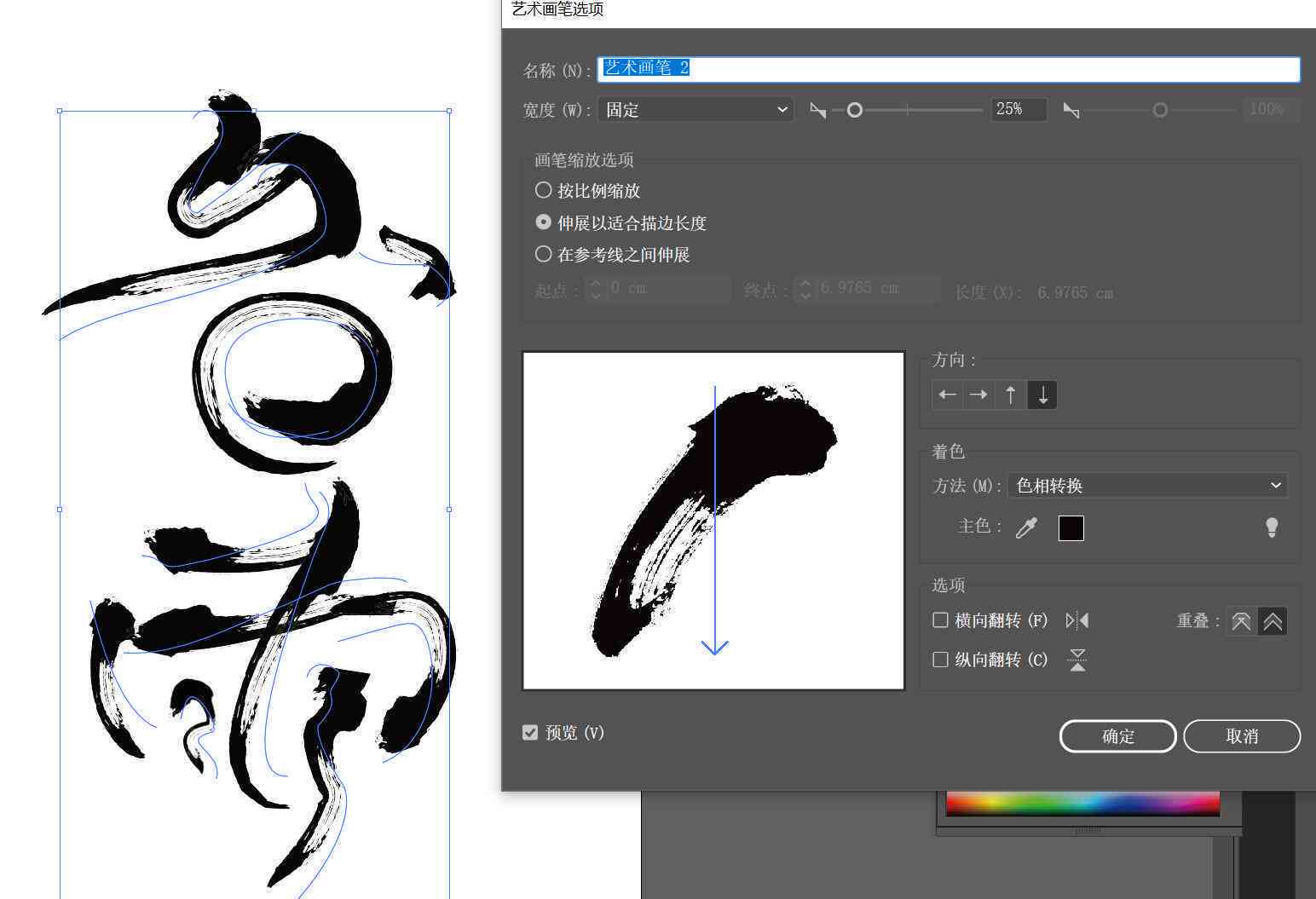Select the right-pointing direction arrow
This screenshot has width=1316, height=899.
click(978, 395)
